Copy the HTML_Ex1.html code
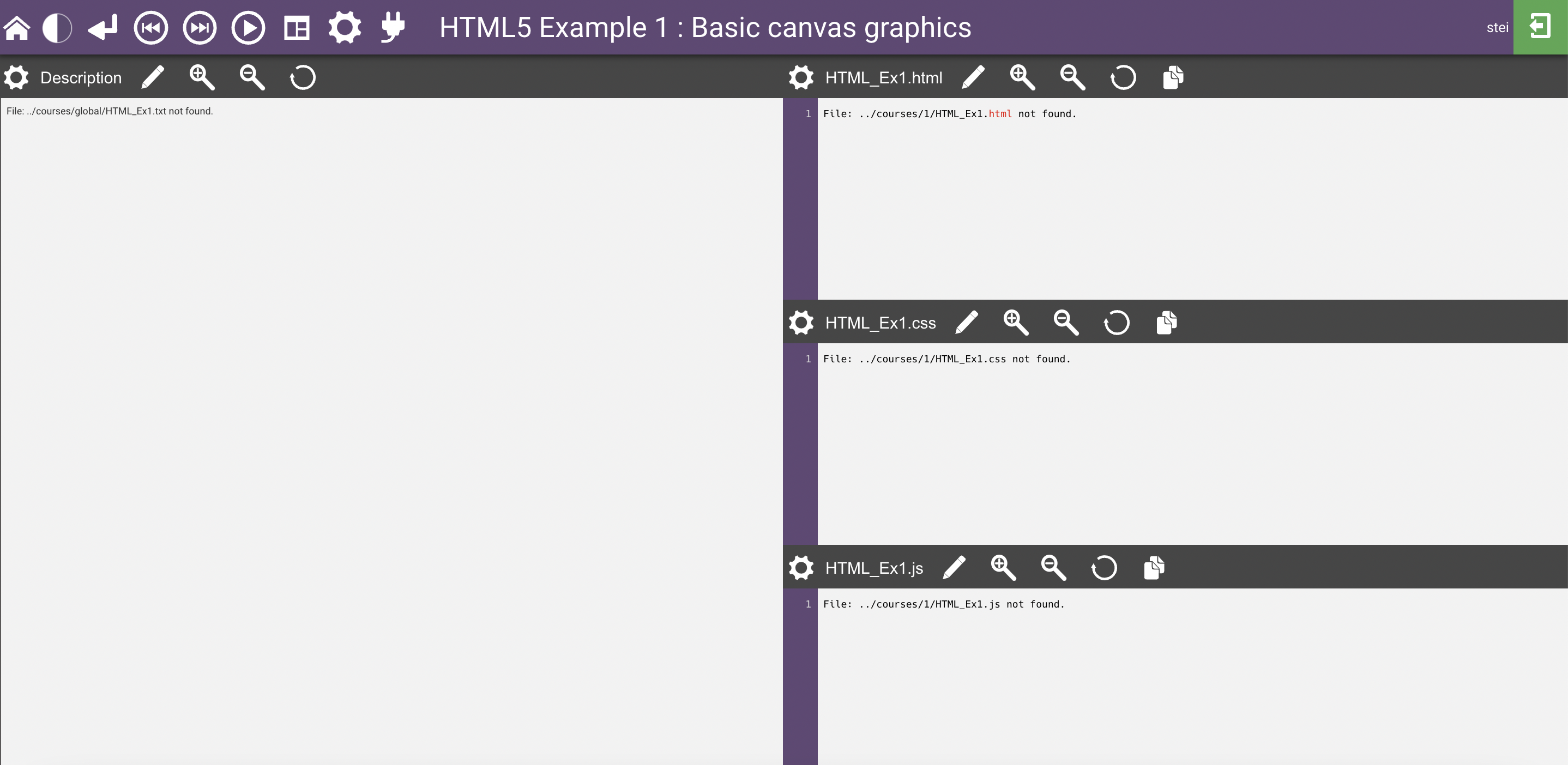Screen dimensions: 1568x765 (1173, 77)
